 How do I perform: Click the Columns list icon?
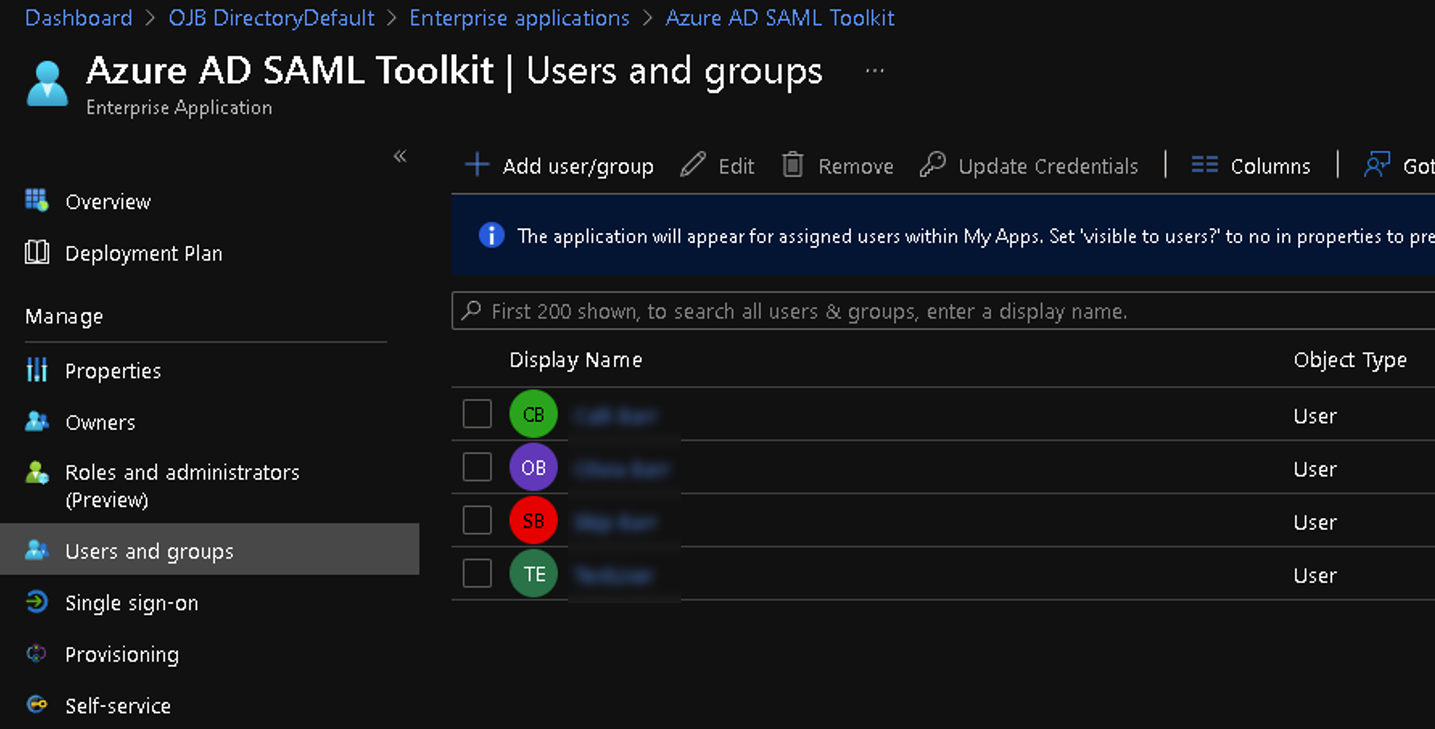[x=1205, y=165]
